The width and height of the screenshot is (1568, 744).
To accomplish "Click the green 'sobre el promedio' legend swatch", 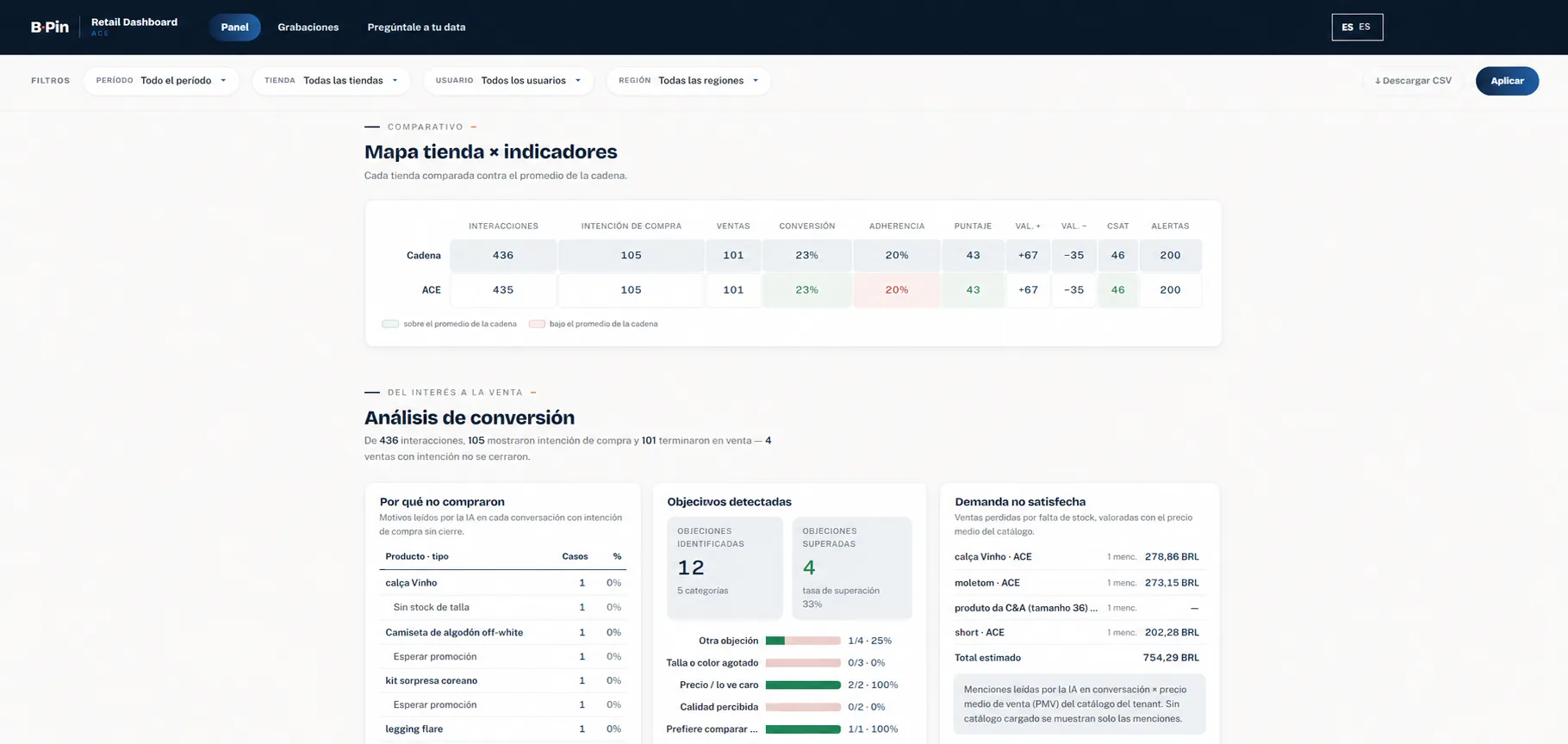I will pos(390,324).
